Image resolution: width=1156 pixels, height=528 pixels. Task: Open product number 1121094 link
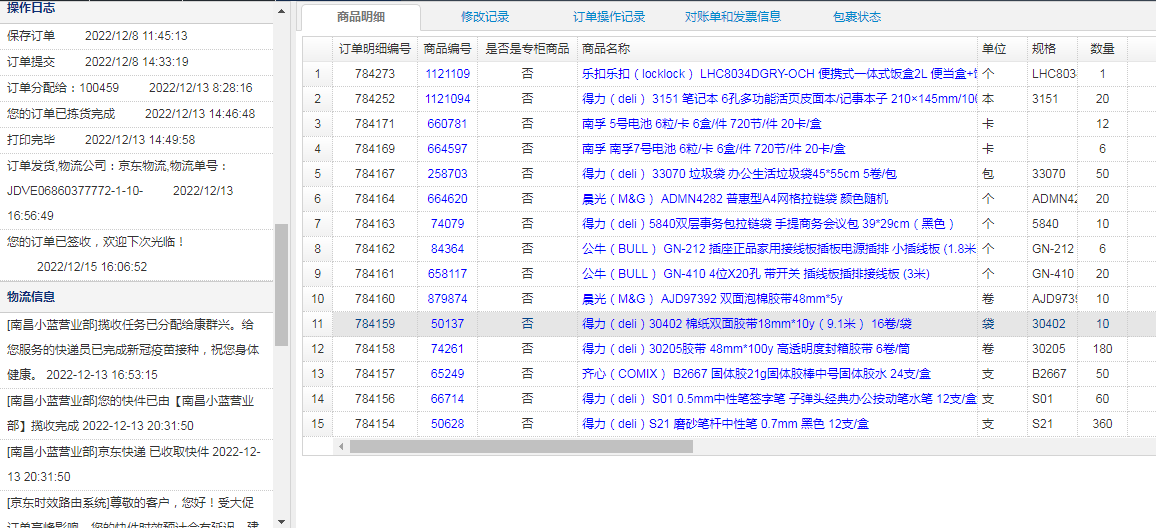pos(448,99)
